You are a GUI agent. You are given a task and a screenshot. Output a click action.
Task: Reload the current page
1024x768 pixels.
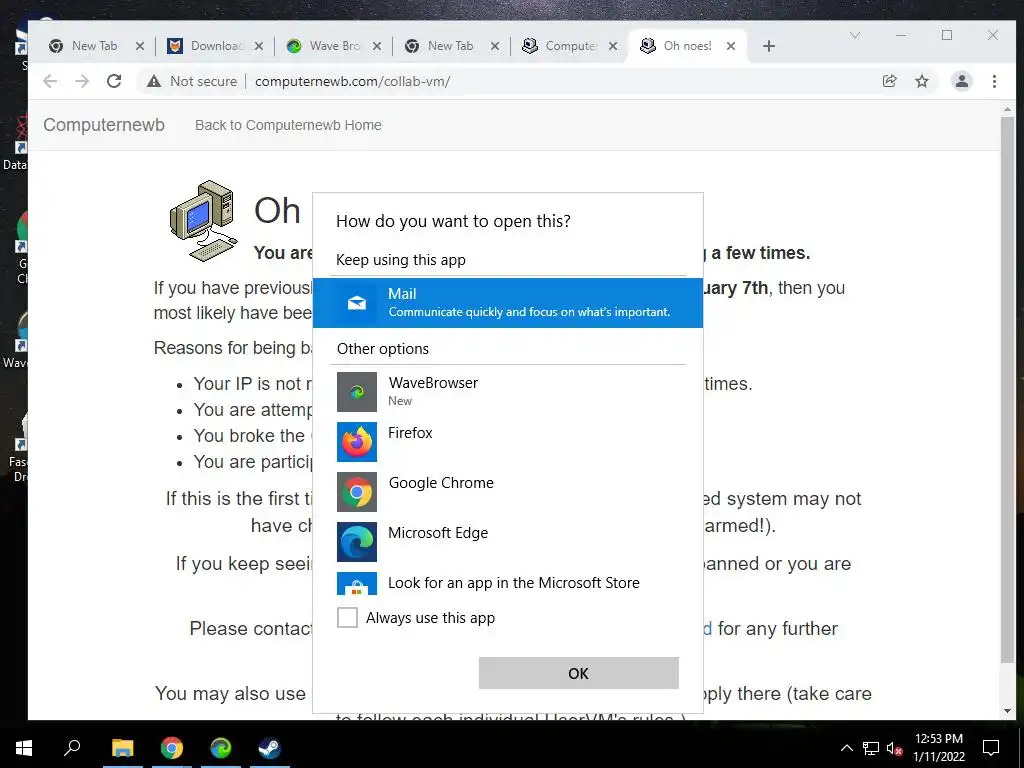[114, 81]
